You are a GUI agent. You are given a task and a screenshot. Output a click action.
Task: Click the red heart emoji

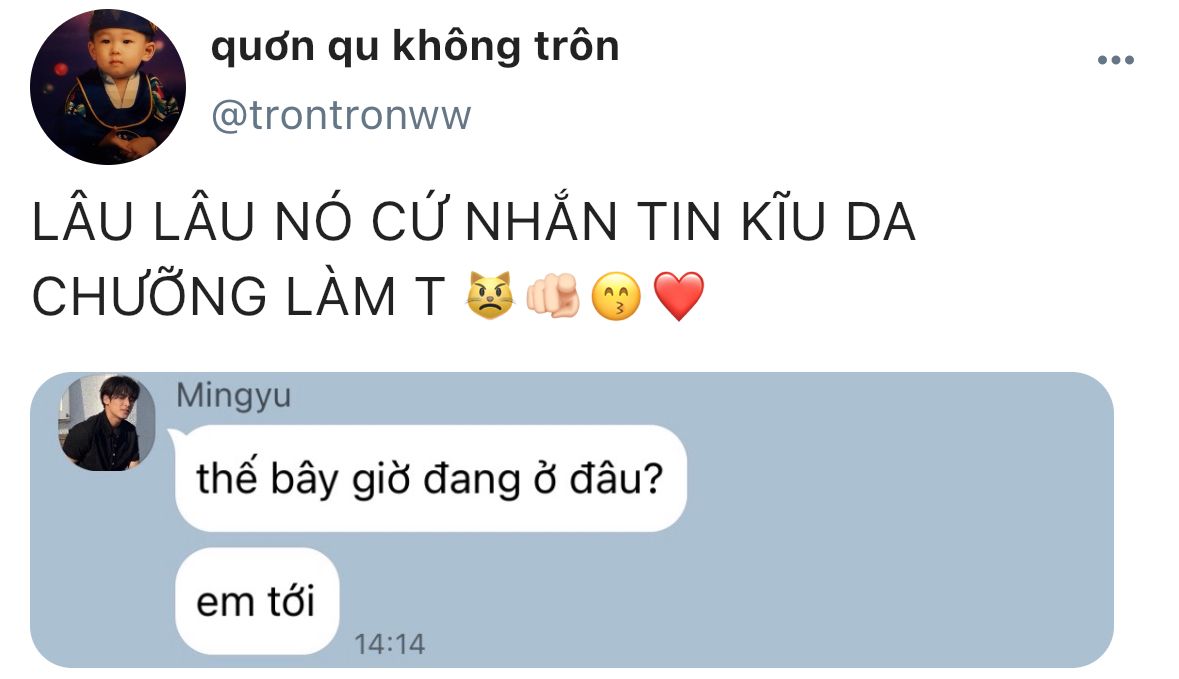click(679, 296)
